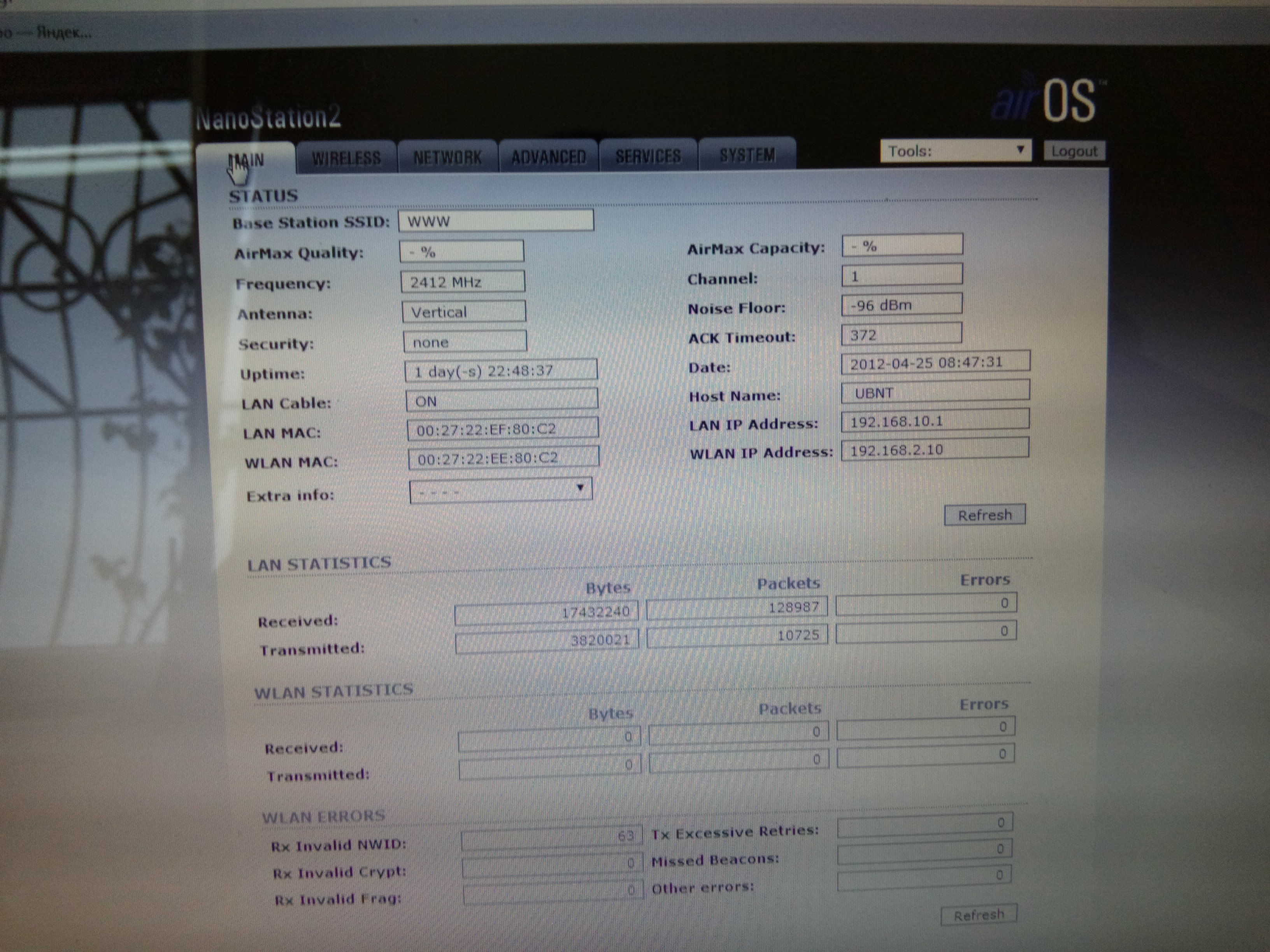Click the LAN STATISTICS heading
Screen dimensions: 1270x952
point(319,563)
